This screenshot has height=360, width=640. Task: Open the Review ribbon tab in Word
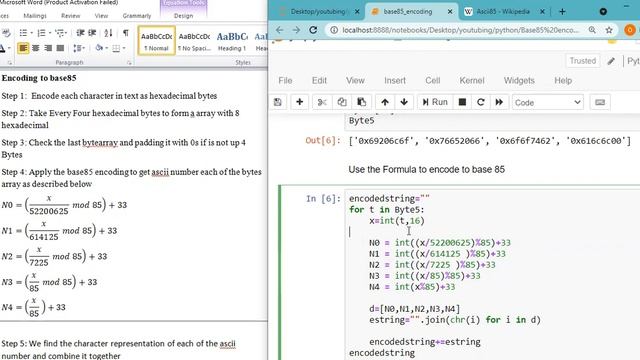71,16
